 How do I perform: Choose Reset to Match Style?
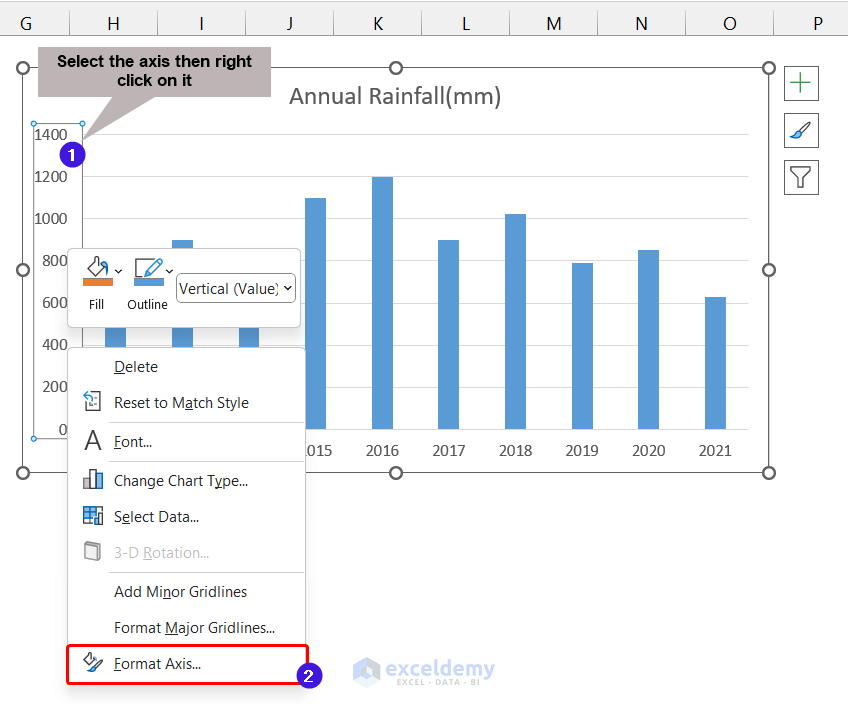point(187,403)
